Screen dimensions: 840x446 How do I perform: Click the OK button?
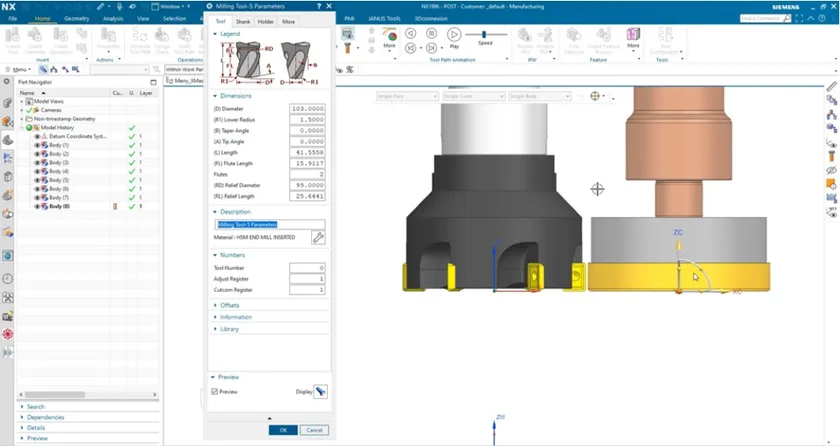(283, 430)
